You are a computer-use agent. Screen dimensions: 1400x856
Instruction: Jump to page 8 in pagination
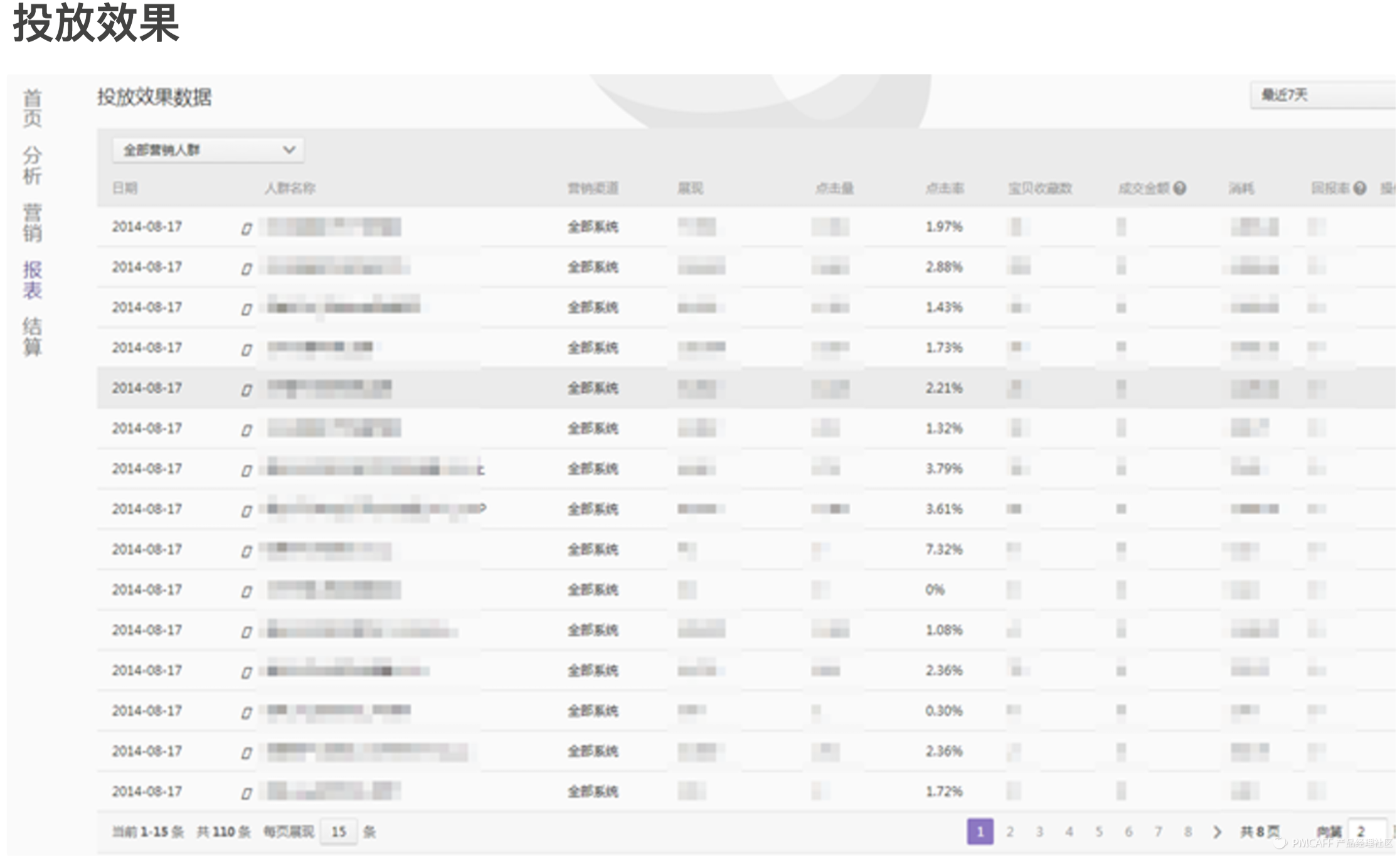(1187, 832)
